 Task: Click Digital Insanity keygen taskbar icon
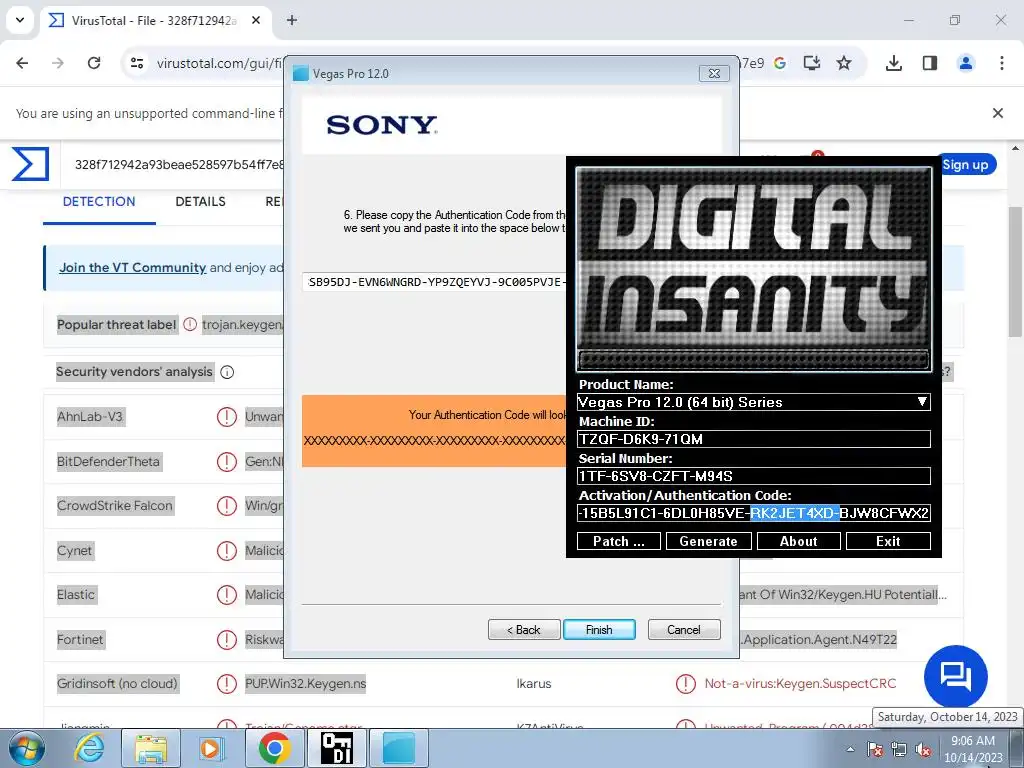pos(337,748)
